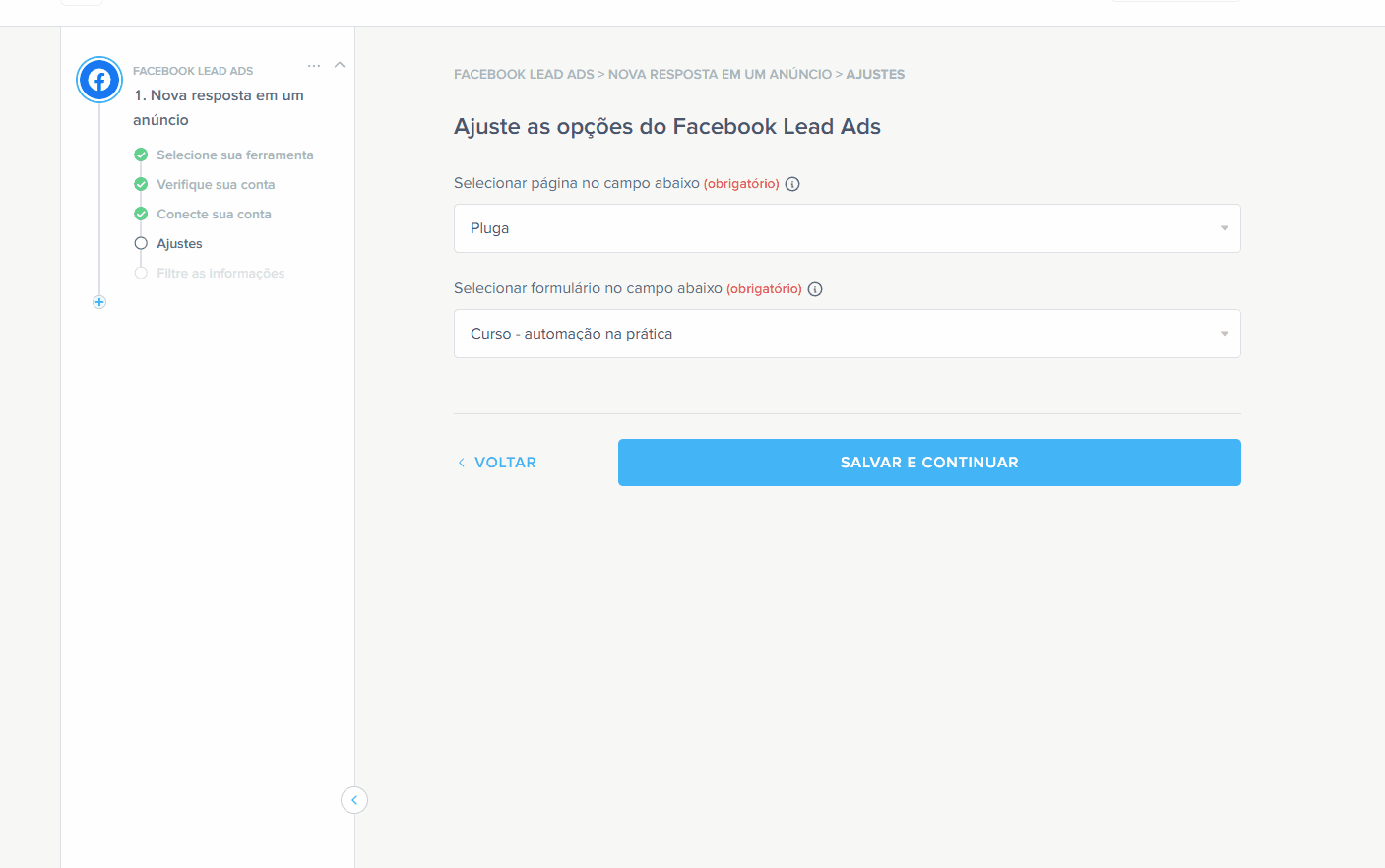Click the empty circle marker beside Ajustes
The width and height of the screenshot is (1385, 868).
point(141,243)
